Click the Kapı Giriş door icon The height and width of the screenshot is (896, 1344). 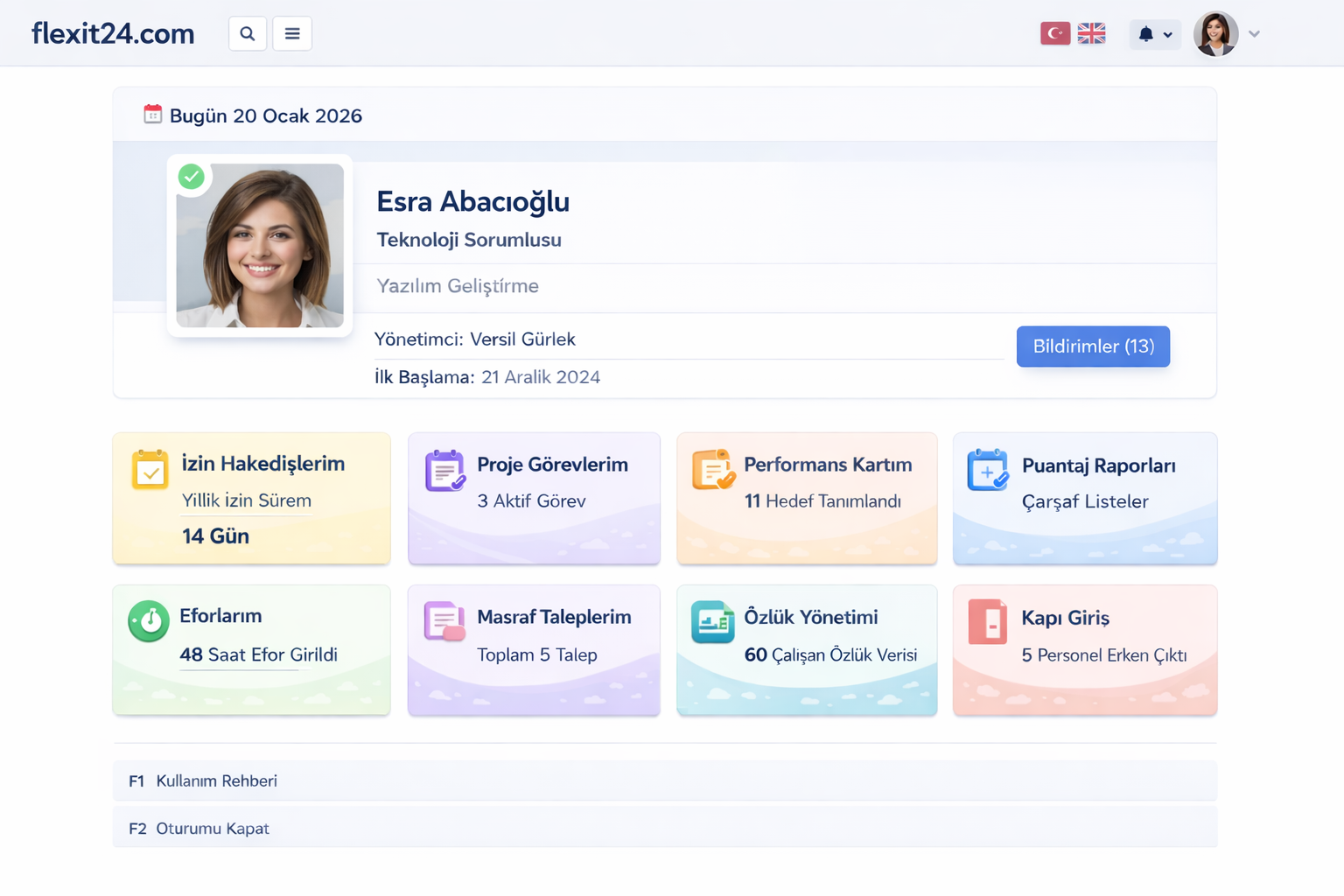[x=988, y=622]
